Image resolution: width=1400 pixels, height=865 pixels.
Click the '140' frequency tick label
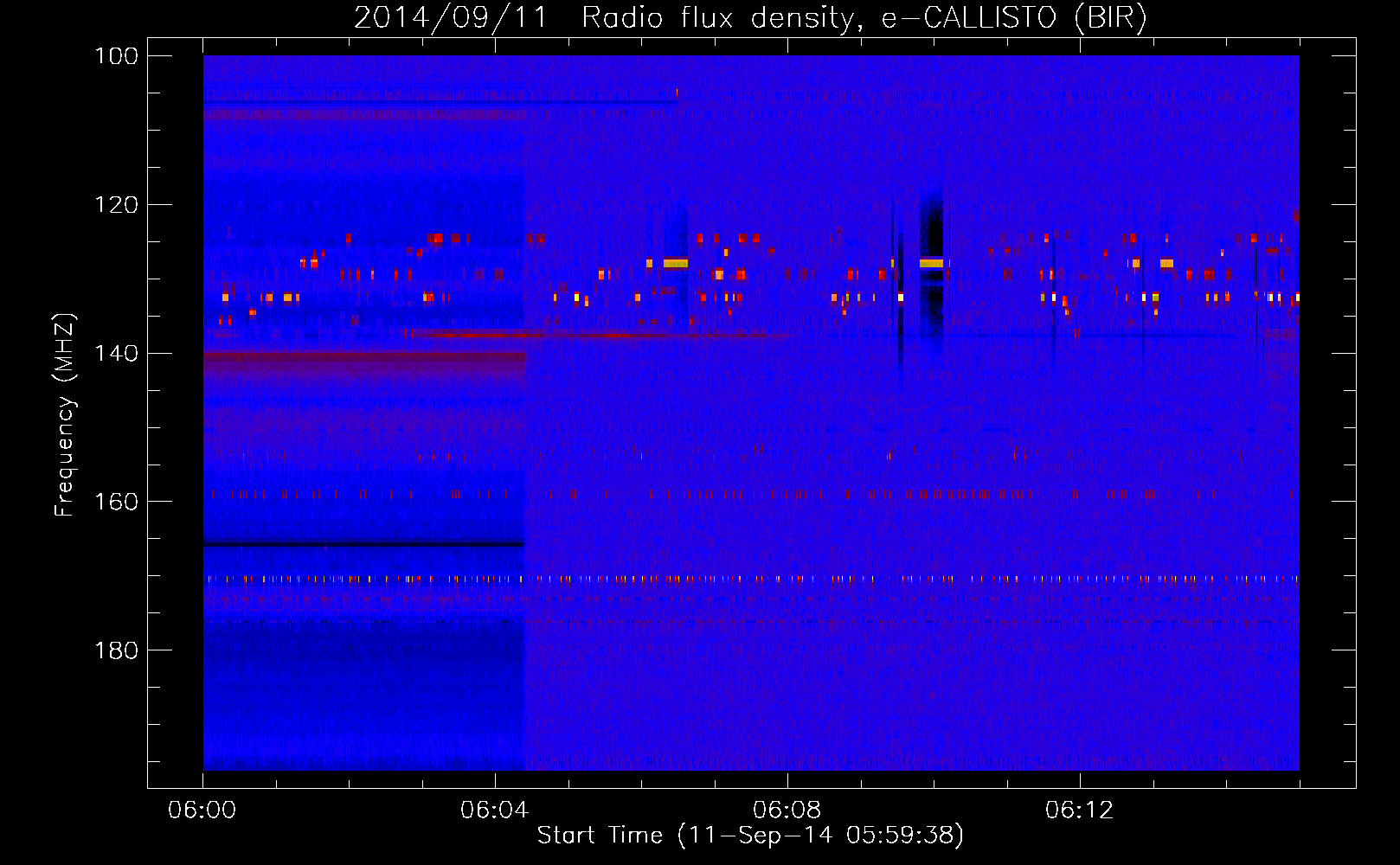pos(115,353)
